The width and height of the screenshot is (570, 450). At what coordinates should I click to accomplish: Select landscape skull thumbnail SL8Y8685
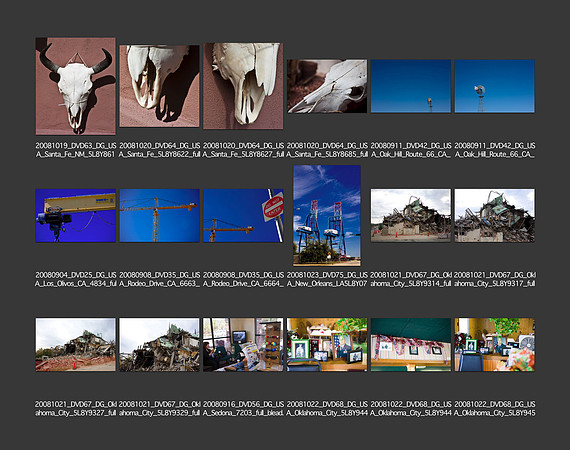click(x=327, y=86)
